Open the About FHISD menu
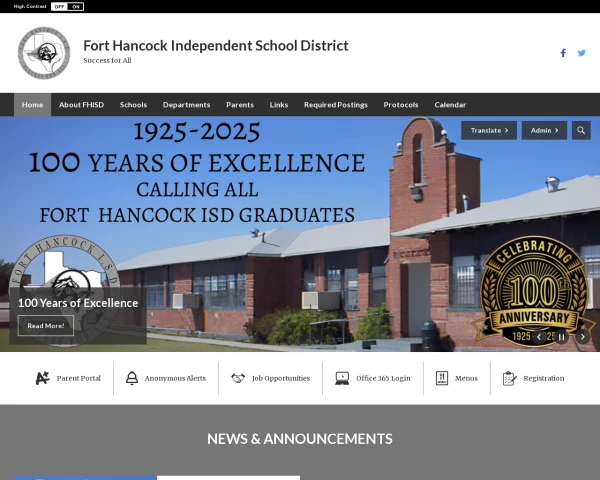This screenshot has height=480, width=600. [82, 104]
